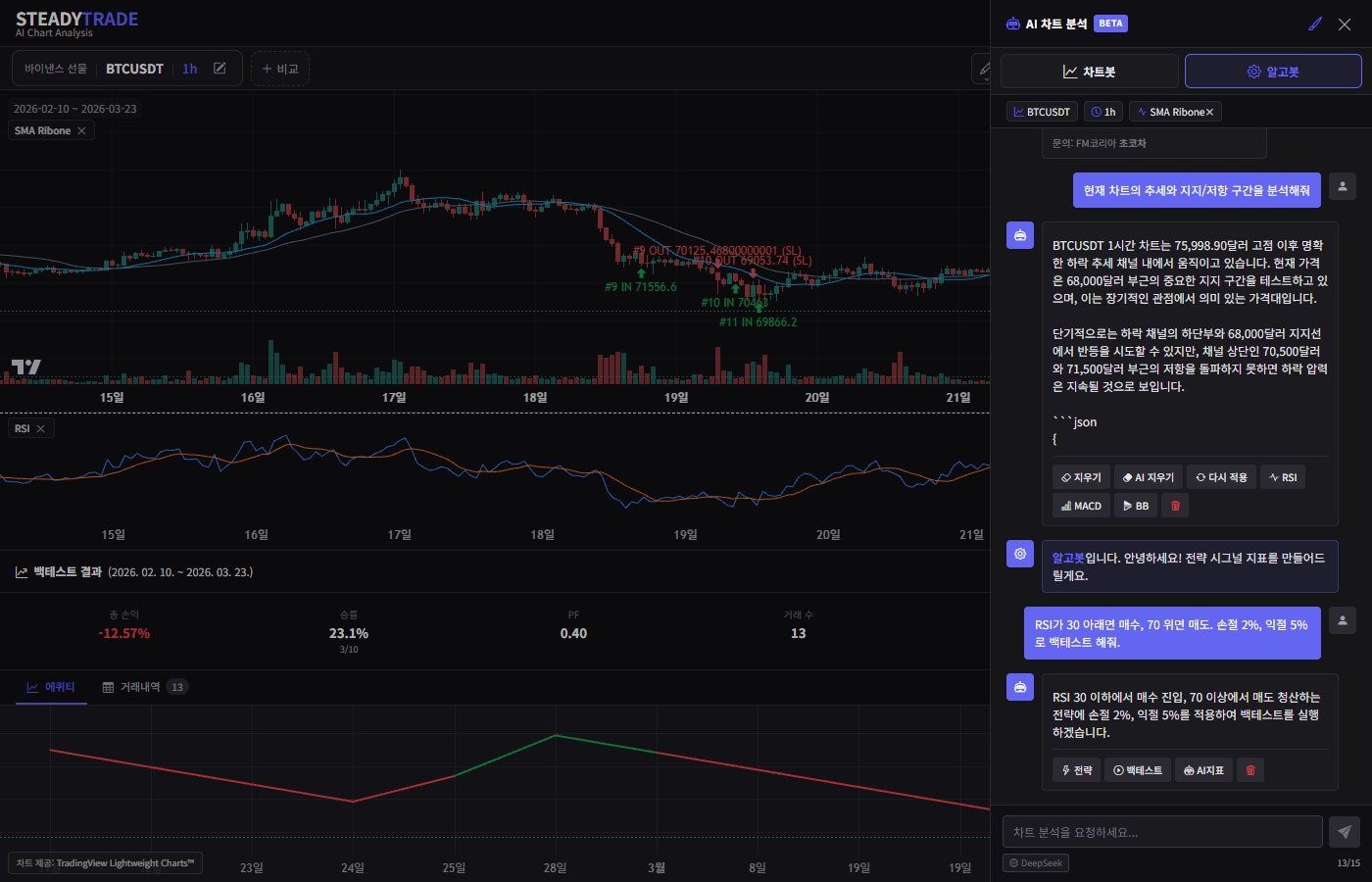The height and width of the screenshot is (882, 1372).
Task: Click the BTCUSDT context chip
Action: [1042, 112]
